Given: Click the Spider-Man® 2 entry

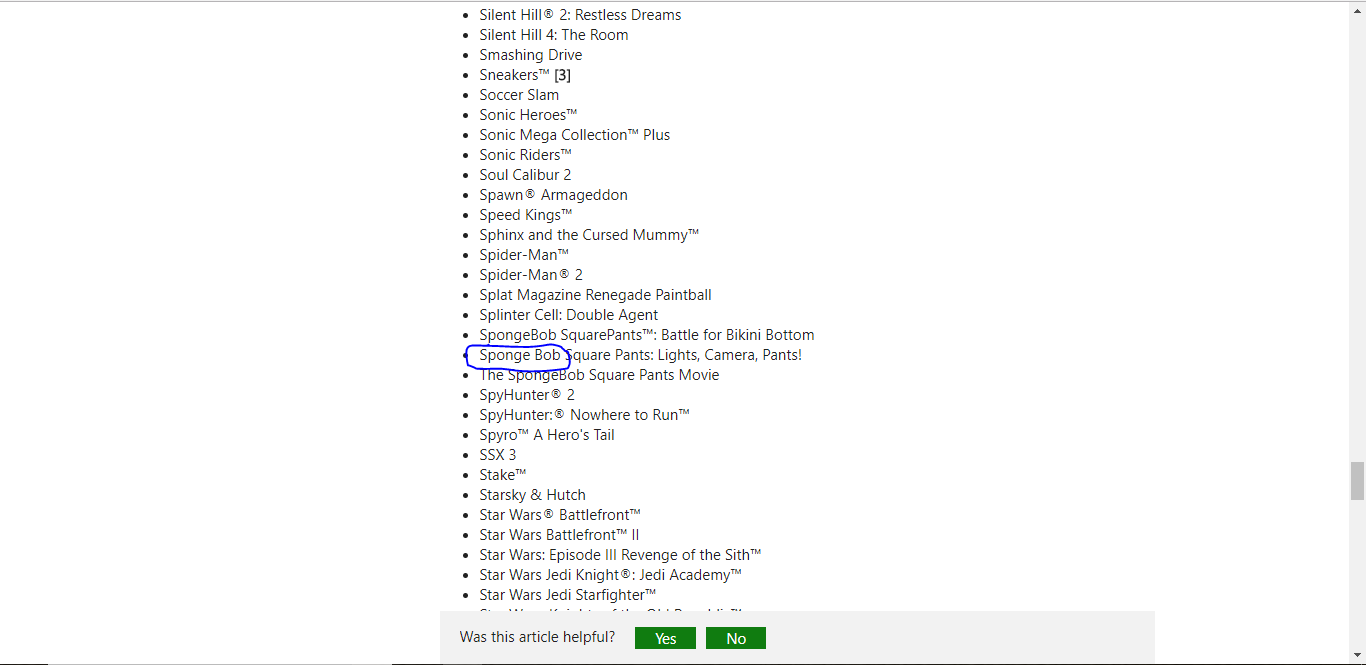Looking at the screenshot, I should [531, 275].
